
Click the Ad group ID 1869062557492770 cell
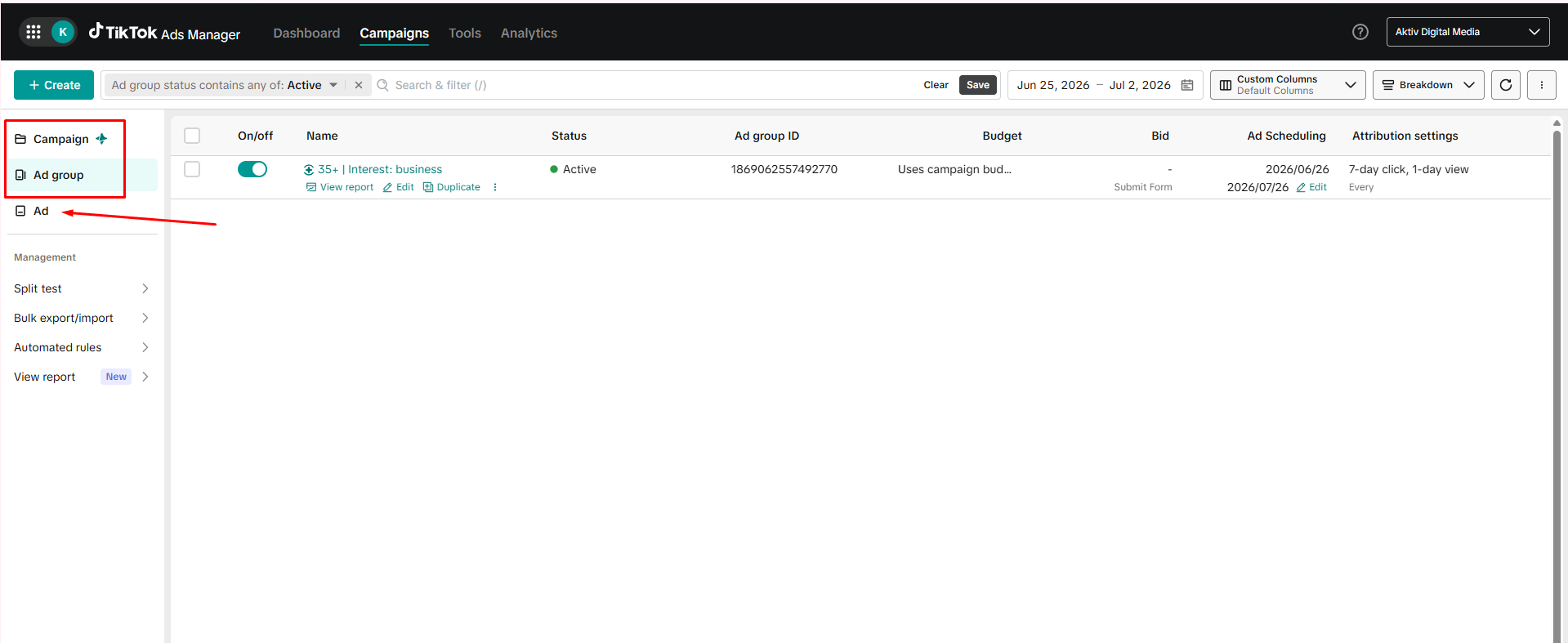[784, 169]
